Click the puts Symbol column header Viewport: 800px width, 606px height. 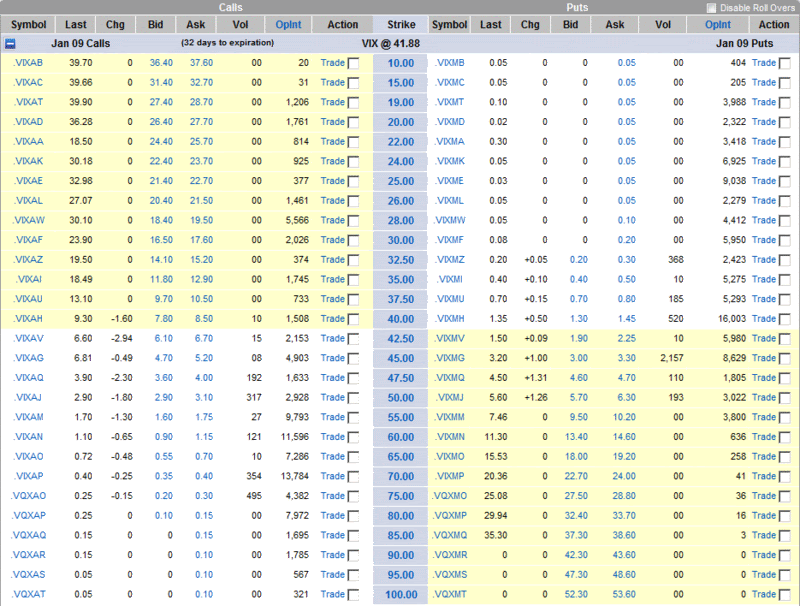click(449, 24)
